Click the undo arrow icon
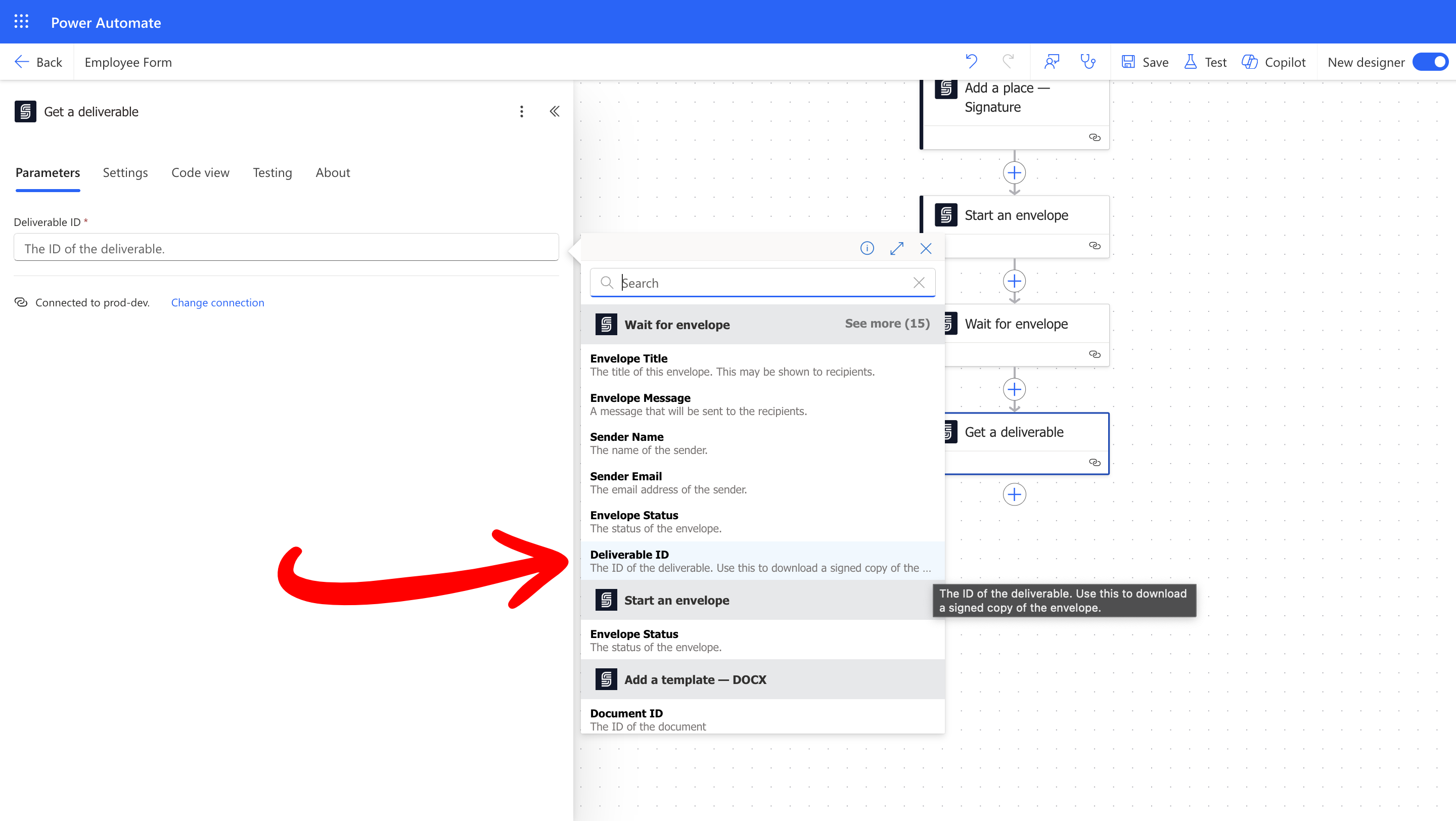 [972, 62]
